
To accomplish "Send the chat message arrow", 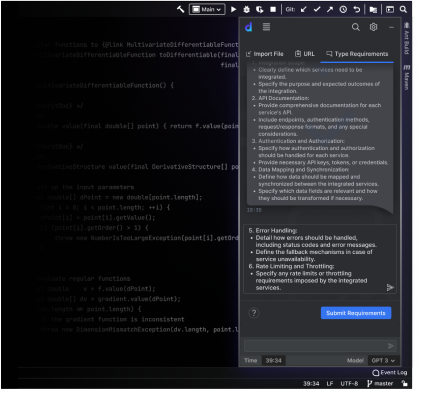I will [391, 346].
